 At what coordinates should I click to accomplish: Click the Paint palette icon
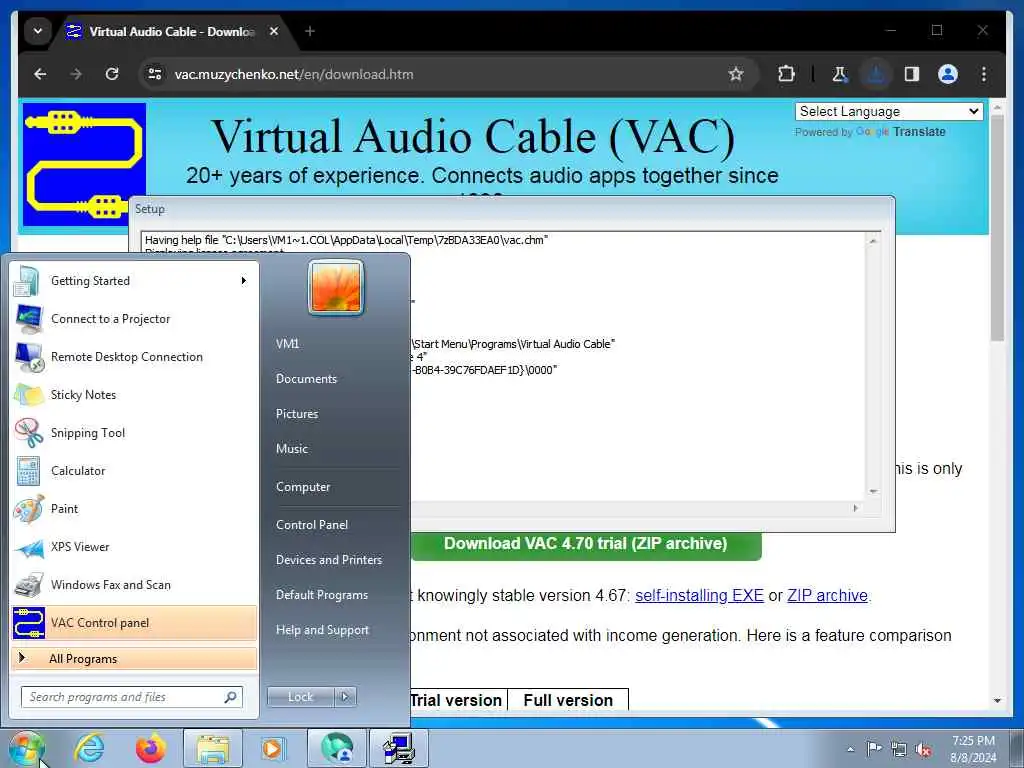pos(28,509)
